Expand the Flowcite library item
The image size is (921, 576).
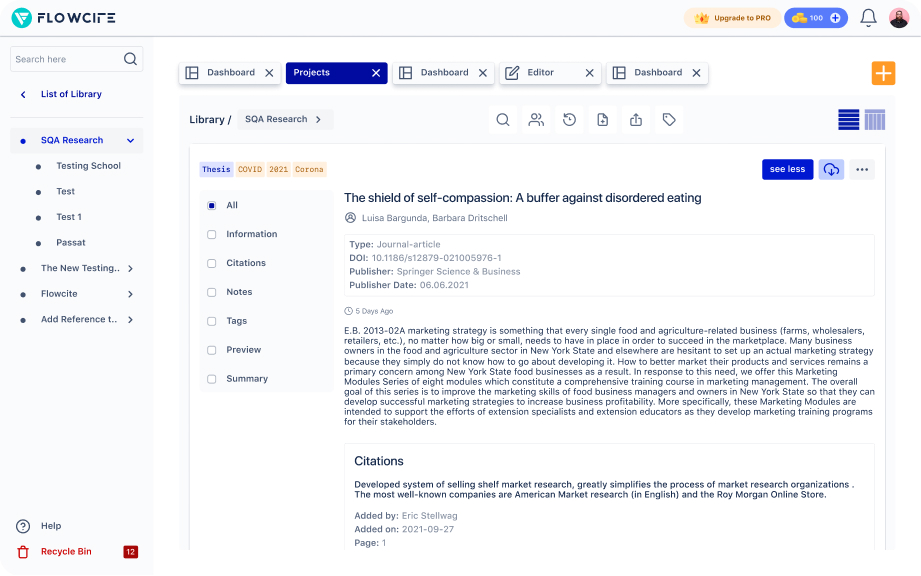(x=130, y=294)
